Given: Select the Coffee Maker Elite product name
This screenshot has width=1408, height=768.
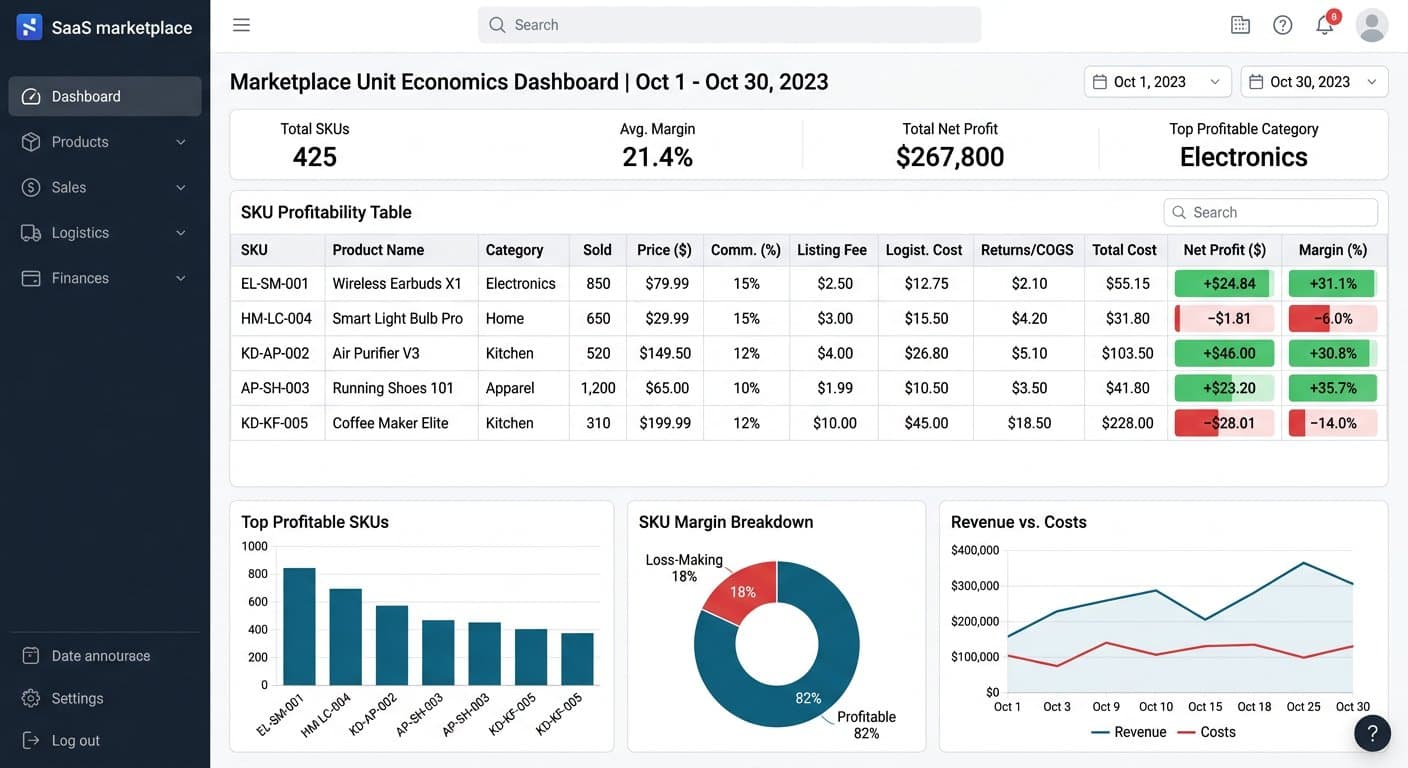Looking at the screenshot, I should tap(390, 423).
